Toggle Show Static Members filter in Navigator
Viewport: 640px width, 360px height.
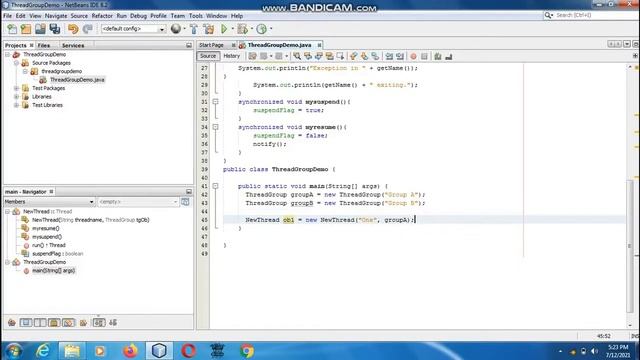(40, 322)
